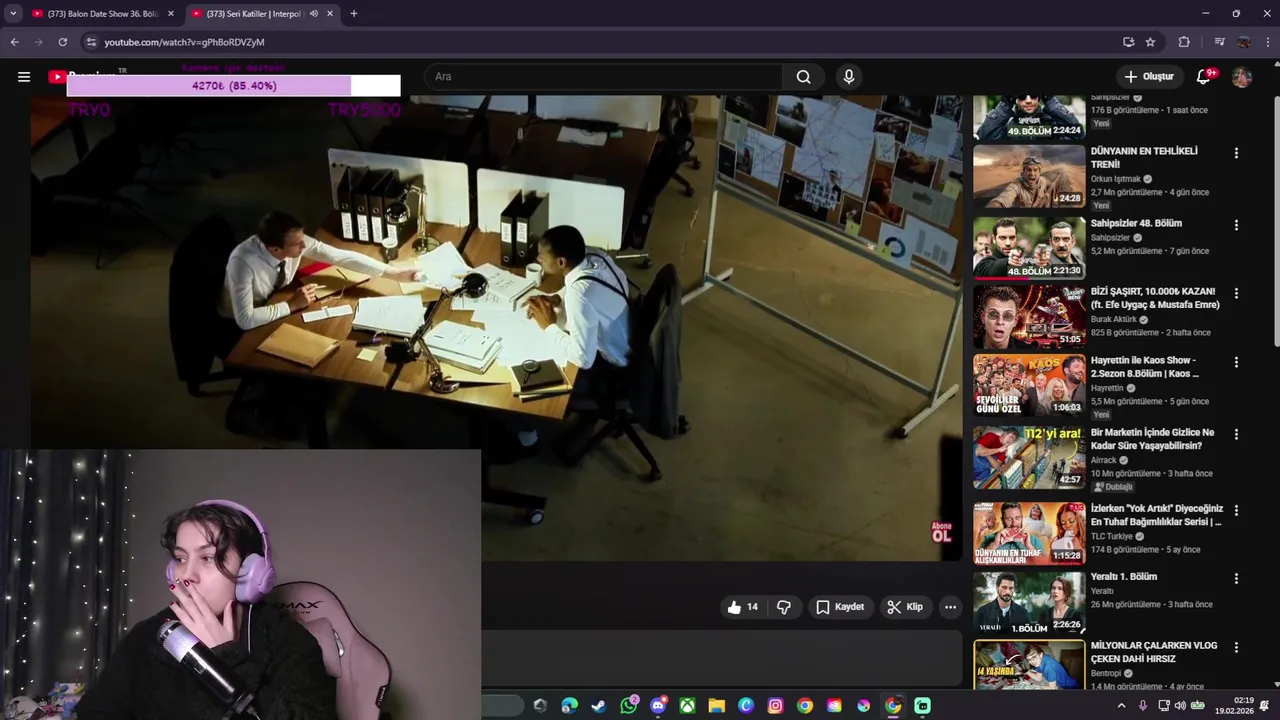The image size is (1280, 720).
Task: Open Steam from the taskbar
Action: click(x=599, y=706)
